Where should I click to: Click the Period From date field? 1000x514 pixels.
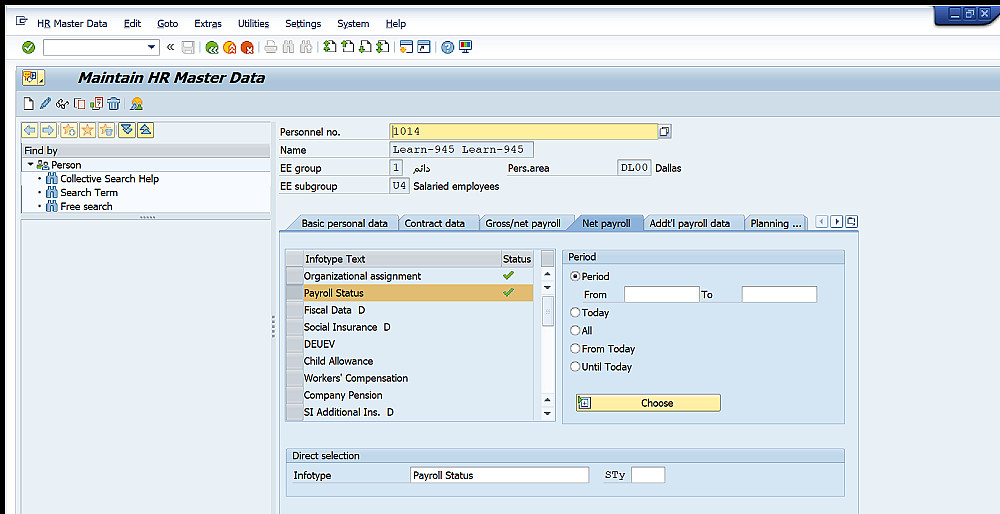pyautogui.click(x=661, y=295)
